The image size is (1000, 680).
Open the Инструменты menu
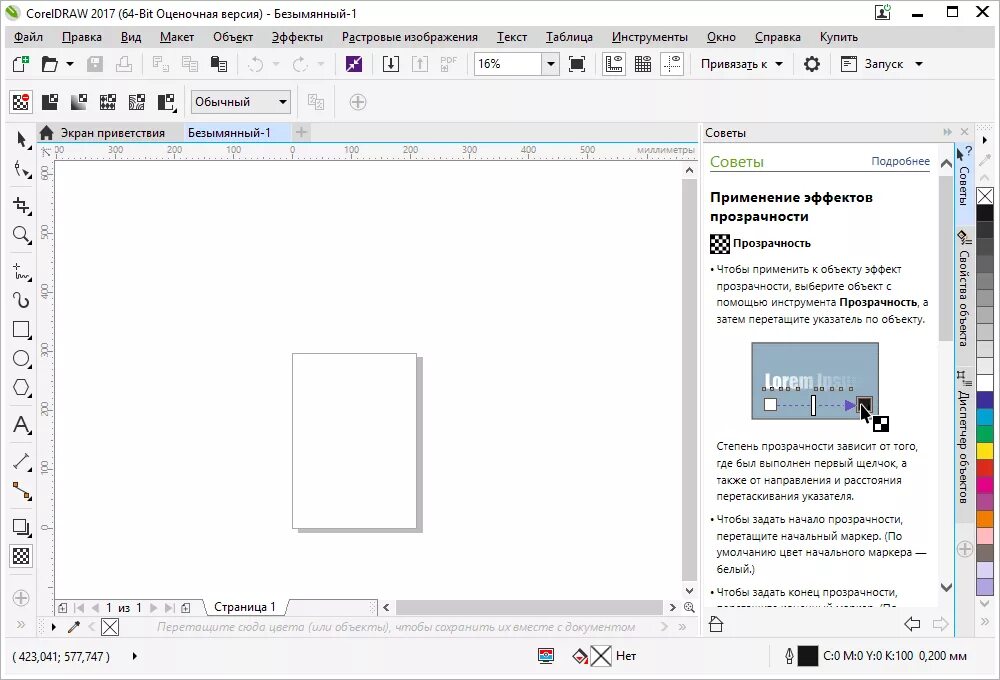point(649,37)
